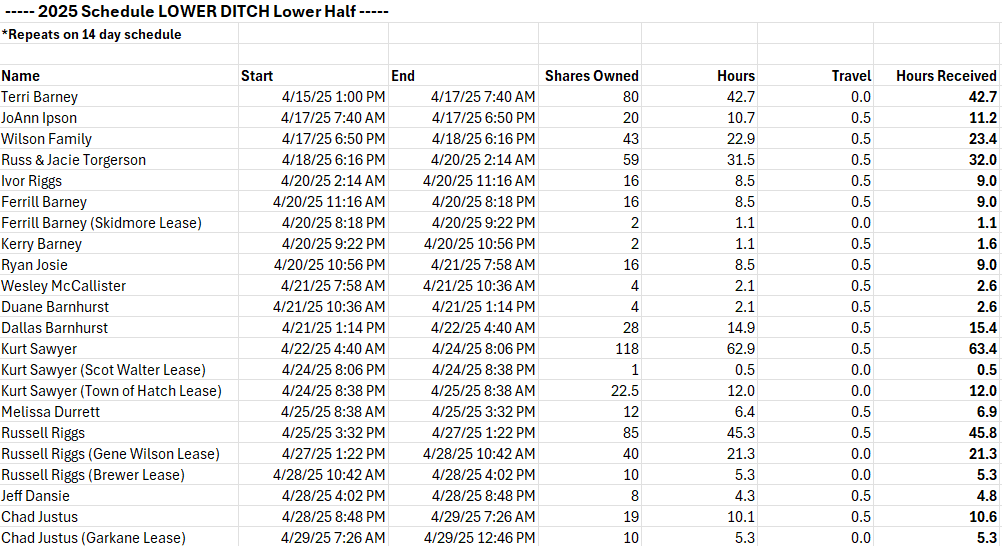Click the Travel column header
The image size is (1002, 546).
(815, 75)
